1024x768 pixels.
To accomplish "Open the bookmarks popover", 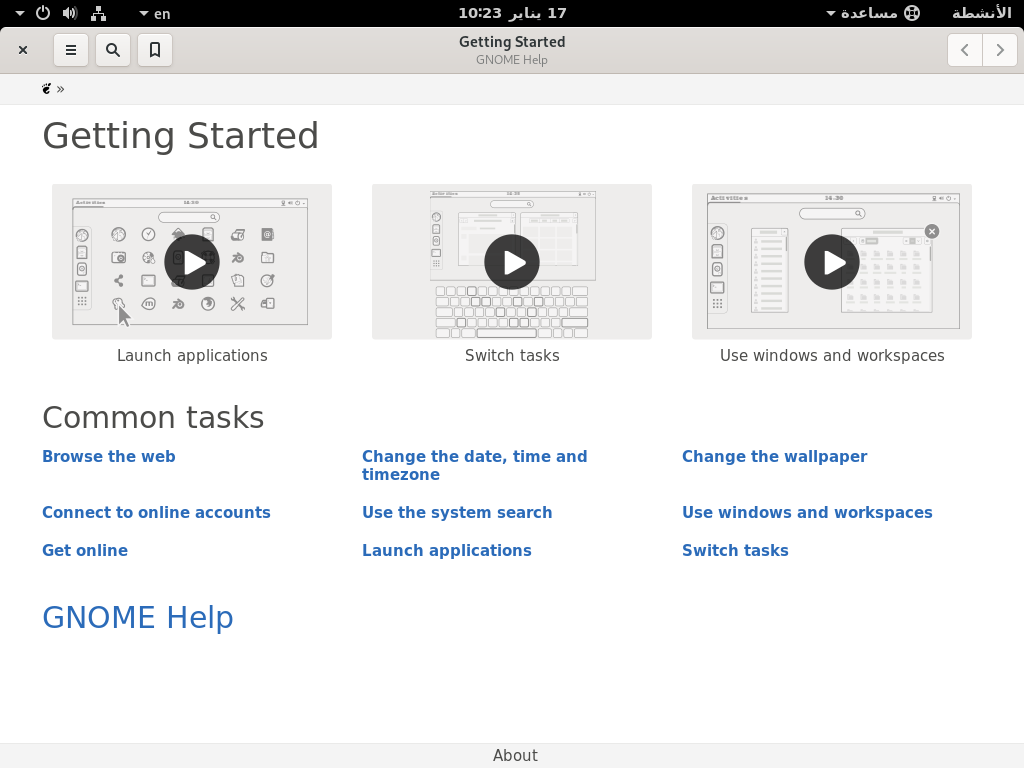I will click(x=155, y=50).
